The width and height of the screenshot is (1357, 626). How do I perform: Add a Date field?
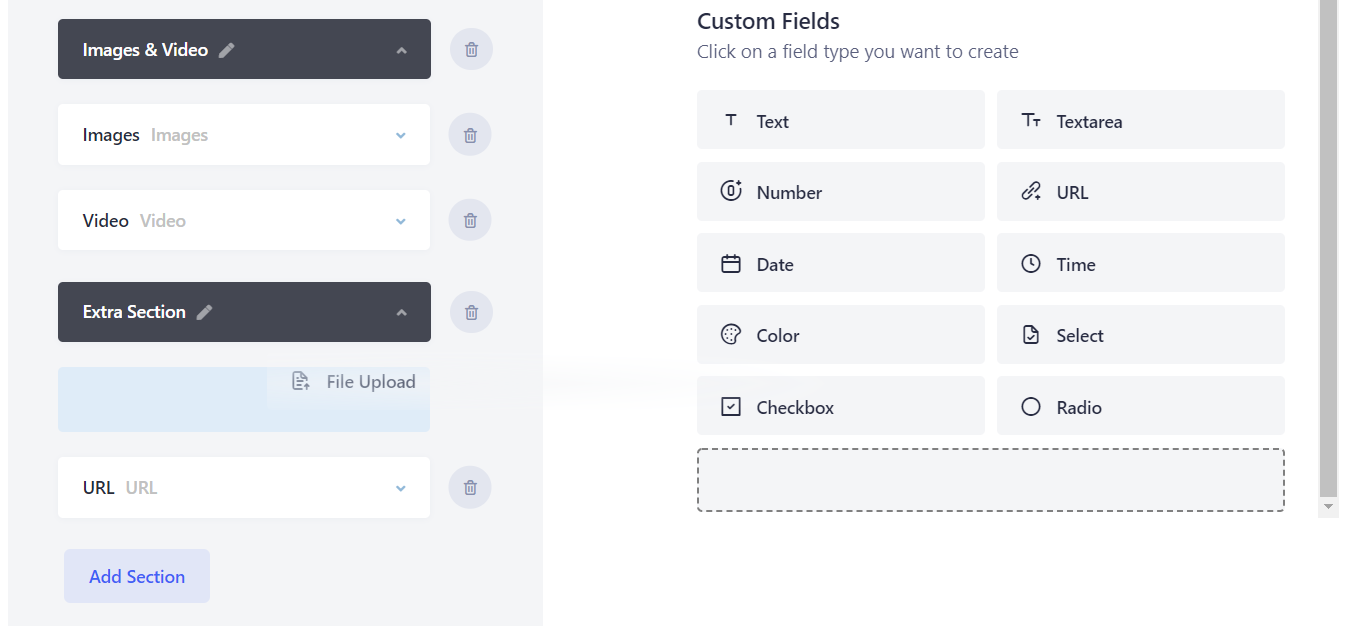840,262
